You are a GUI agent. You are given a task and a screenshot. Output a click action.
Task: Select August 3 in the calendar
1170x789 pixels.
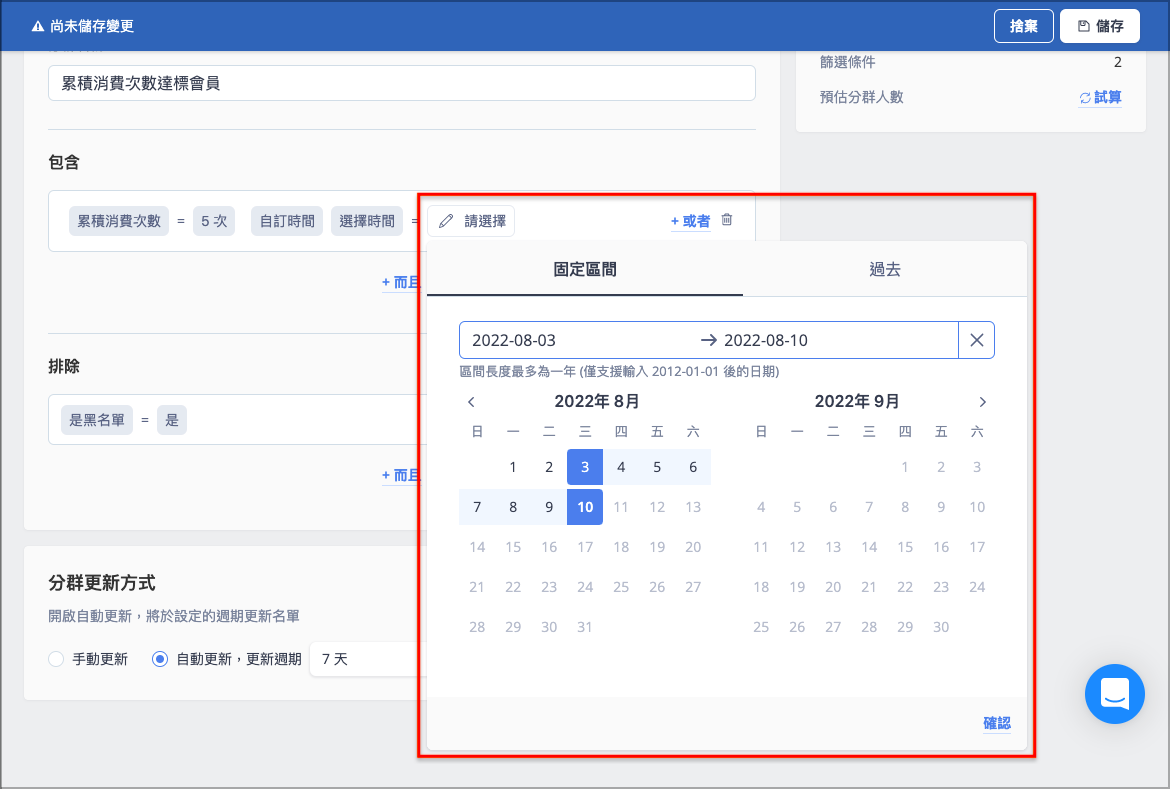[585, 467]
